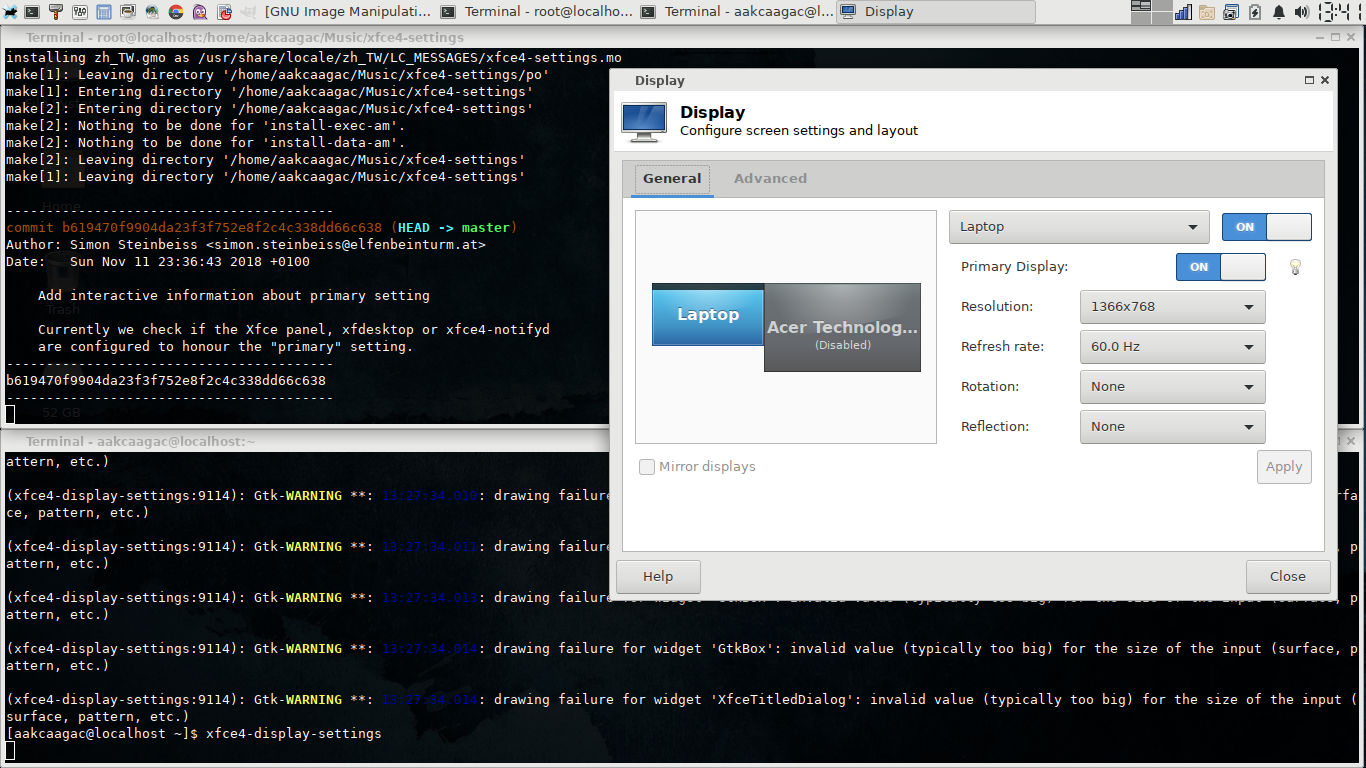Check the Mirror displays checkbox

[x=647, y=467]
